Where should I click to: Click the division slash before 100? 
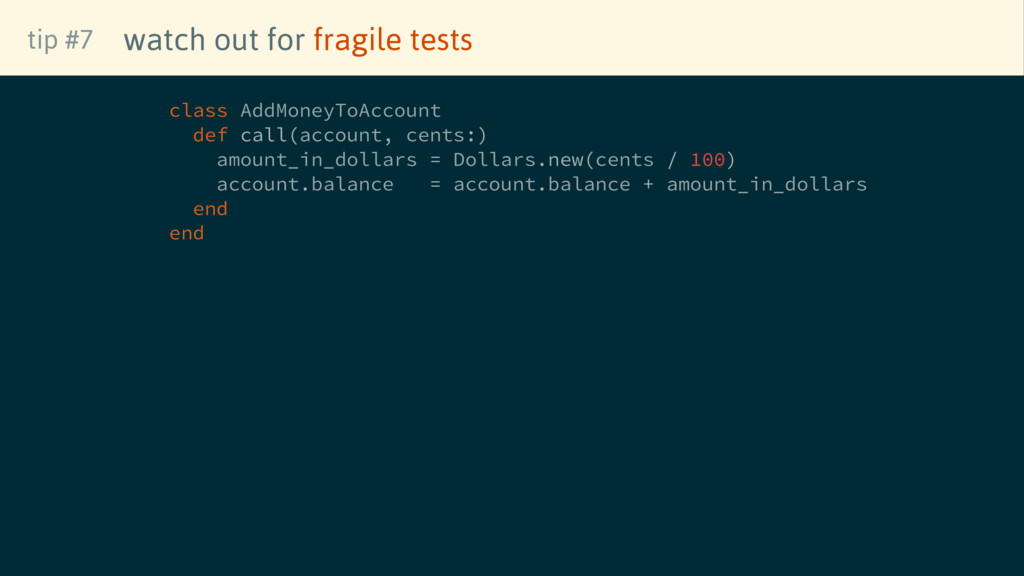(672, 160)
